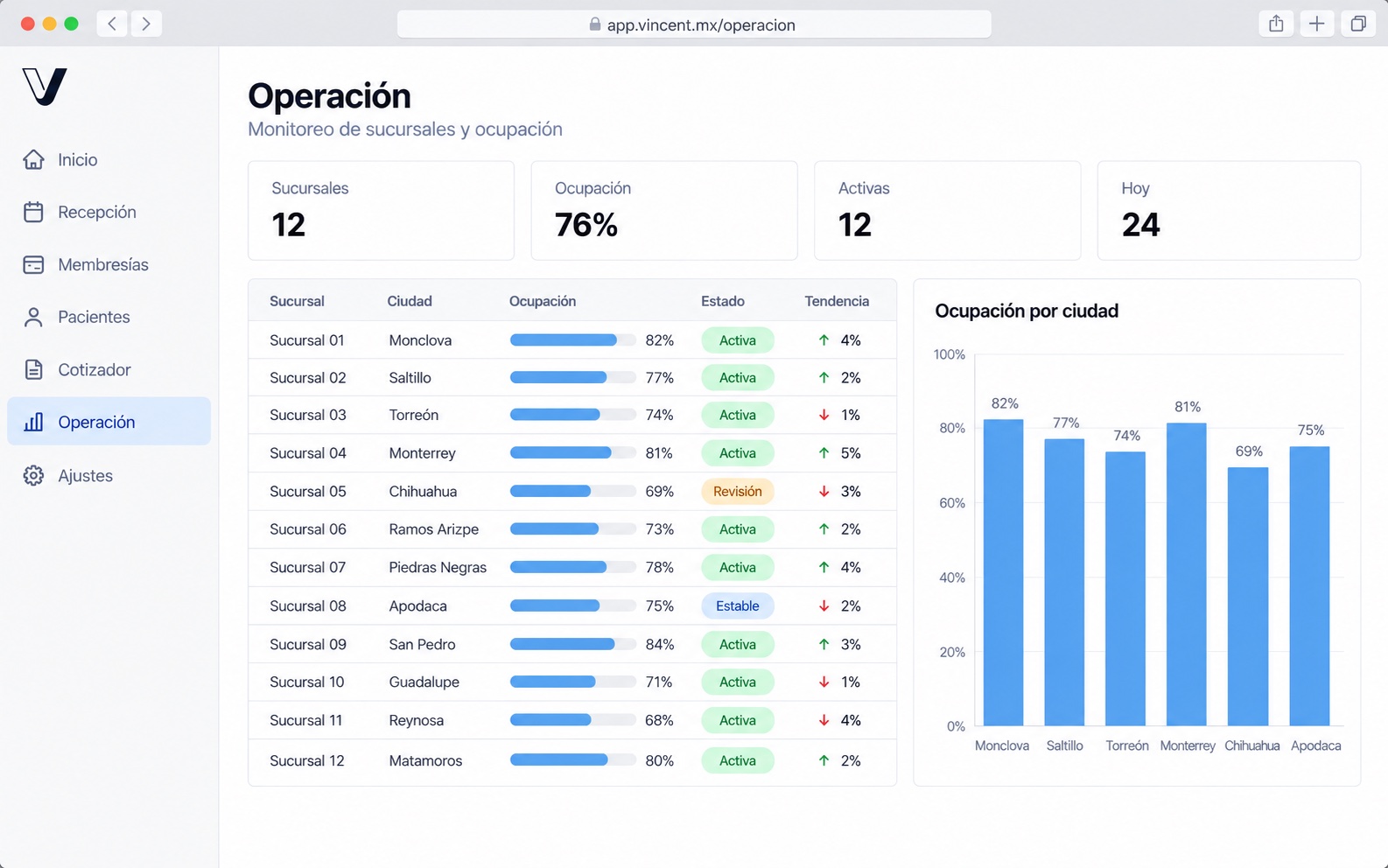Select the Ocupación 76% summary card
This screenshot has width=1388, height=868.
(664, 210)
